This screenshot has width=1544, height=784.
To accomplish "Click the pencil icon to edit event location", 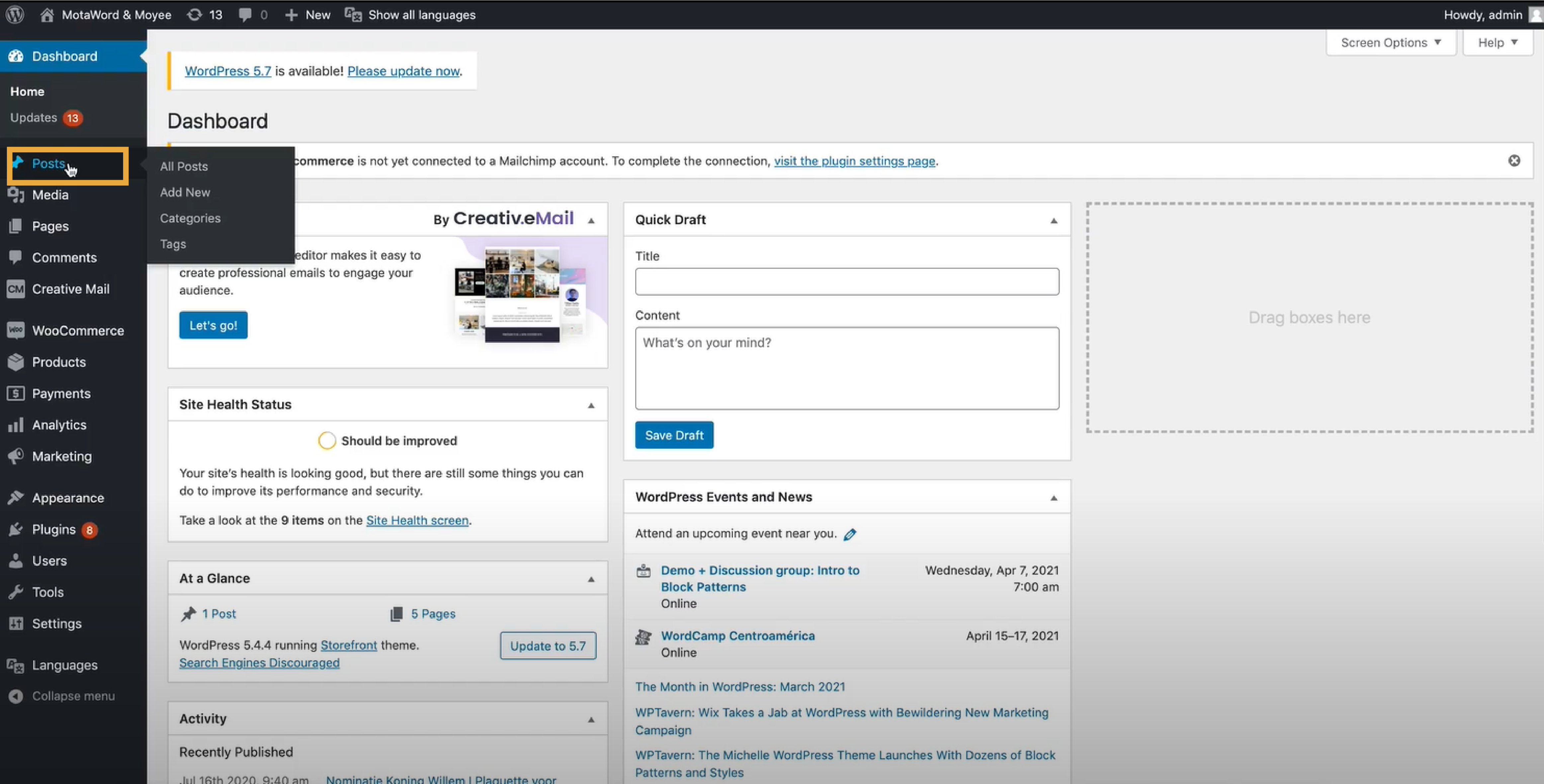I will pos(850,534).
